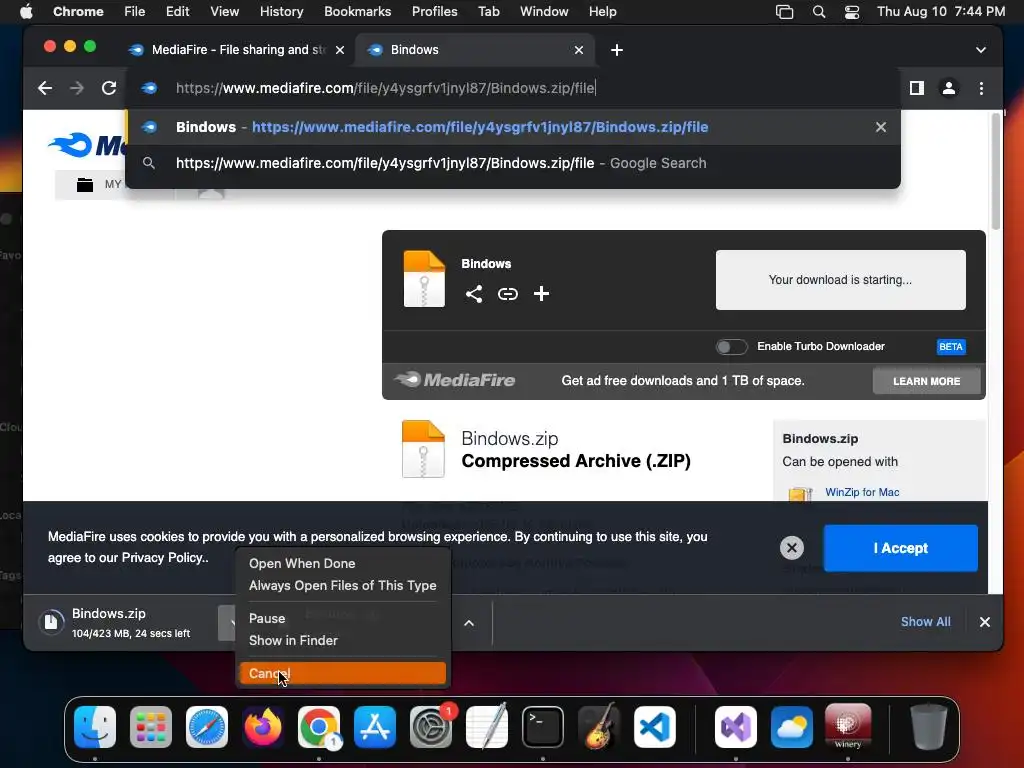Open Firefox from the Dock
The image size is (1024, 768).
(263, 726)
